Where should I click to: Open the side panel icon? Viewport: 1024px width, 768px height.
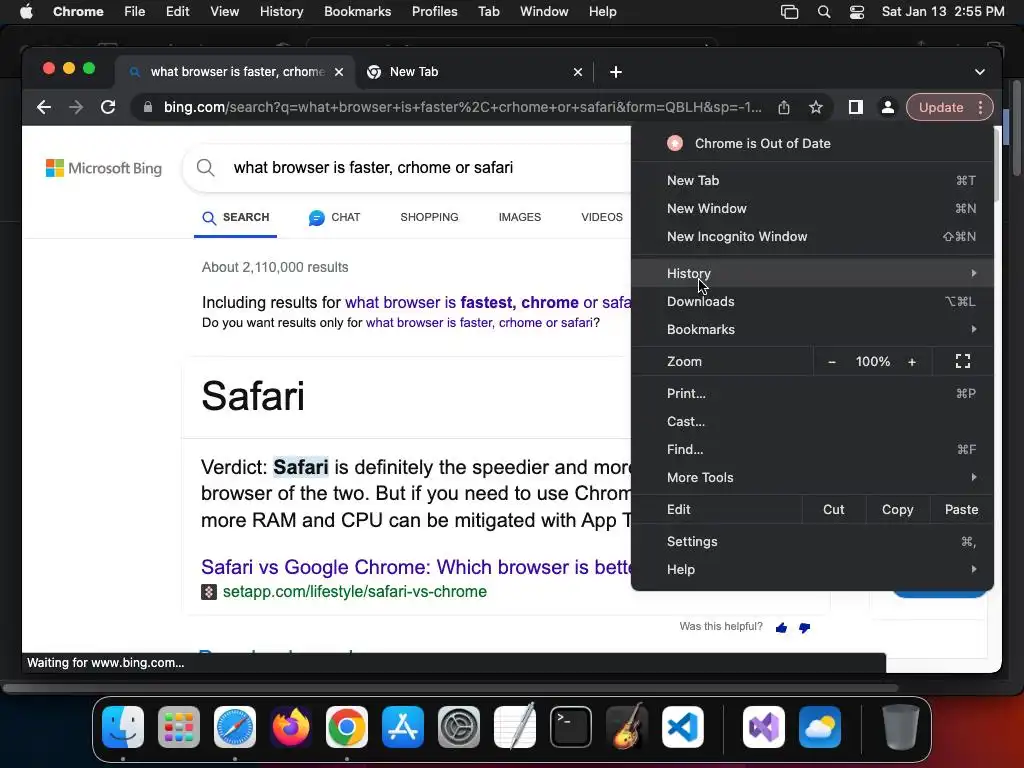856,107
